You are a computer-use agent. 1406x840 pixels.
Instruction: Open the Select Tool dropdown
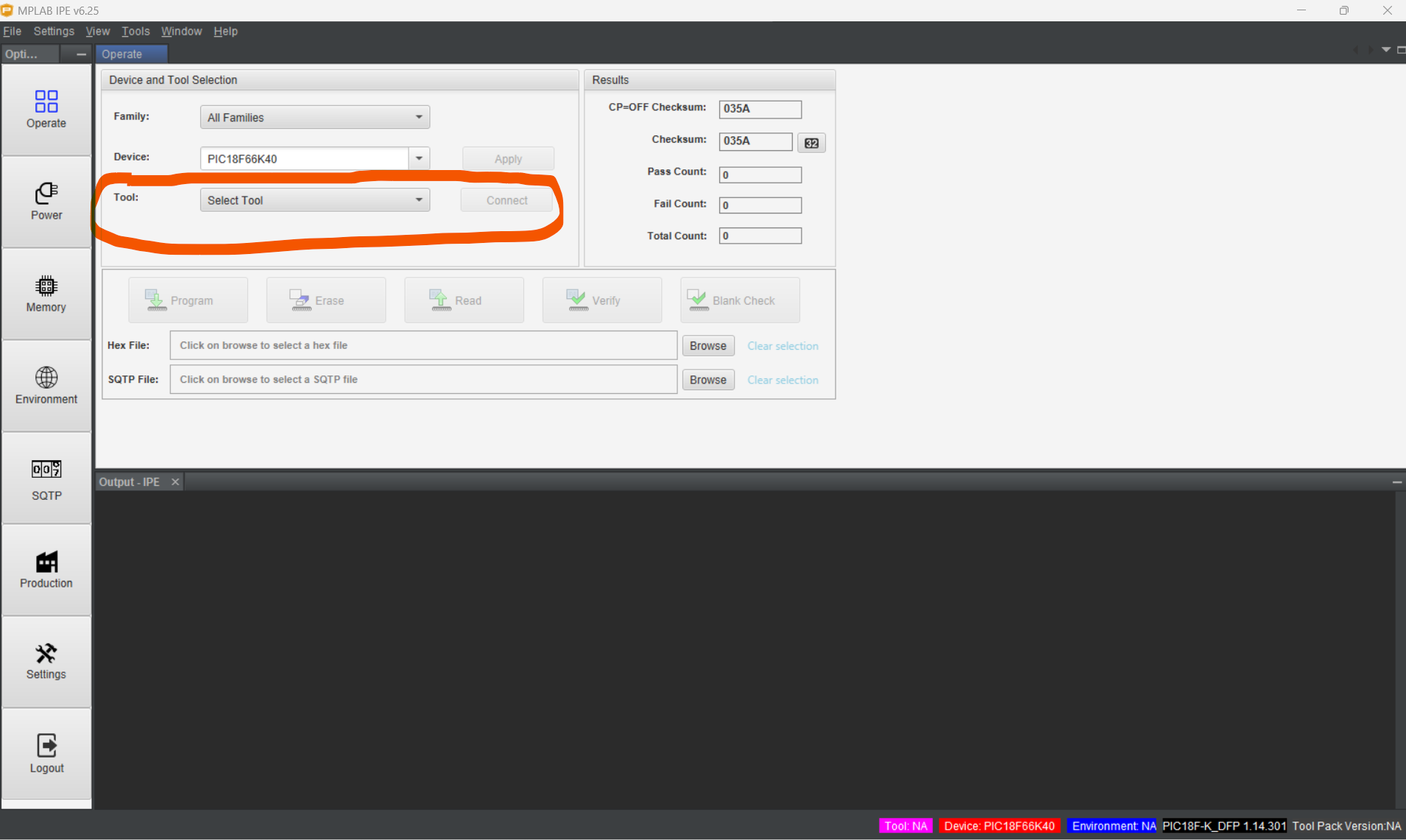pos(314,200)
